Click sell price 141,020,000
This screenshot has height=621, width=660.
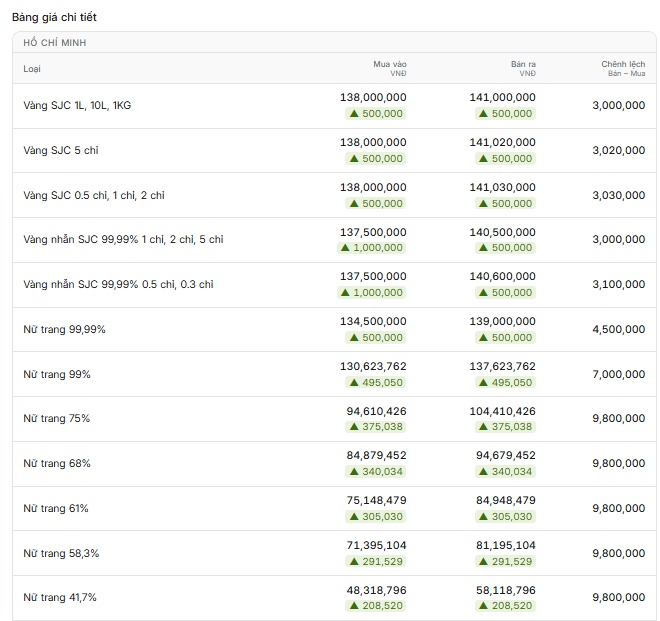click(x=503, y=142)
